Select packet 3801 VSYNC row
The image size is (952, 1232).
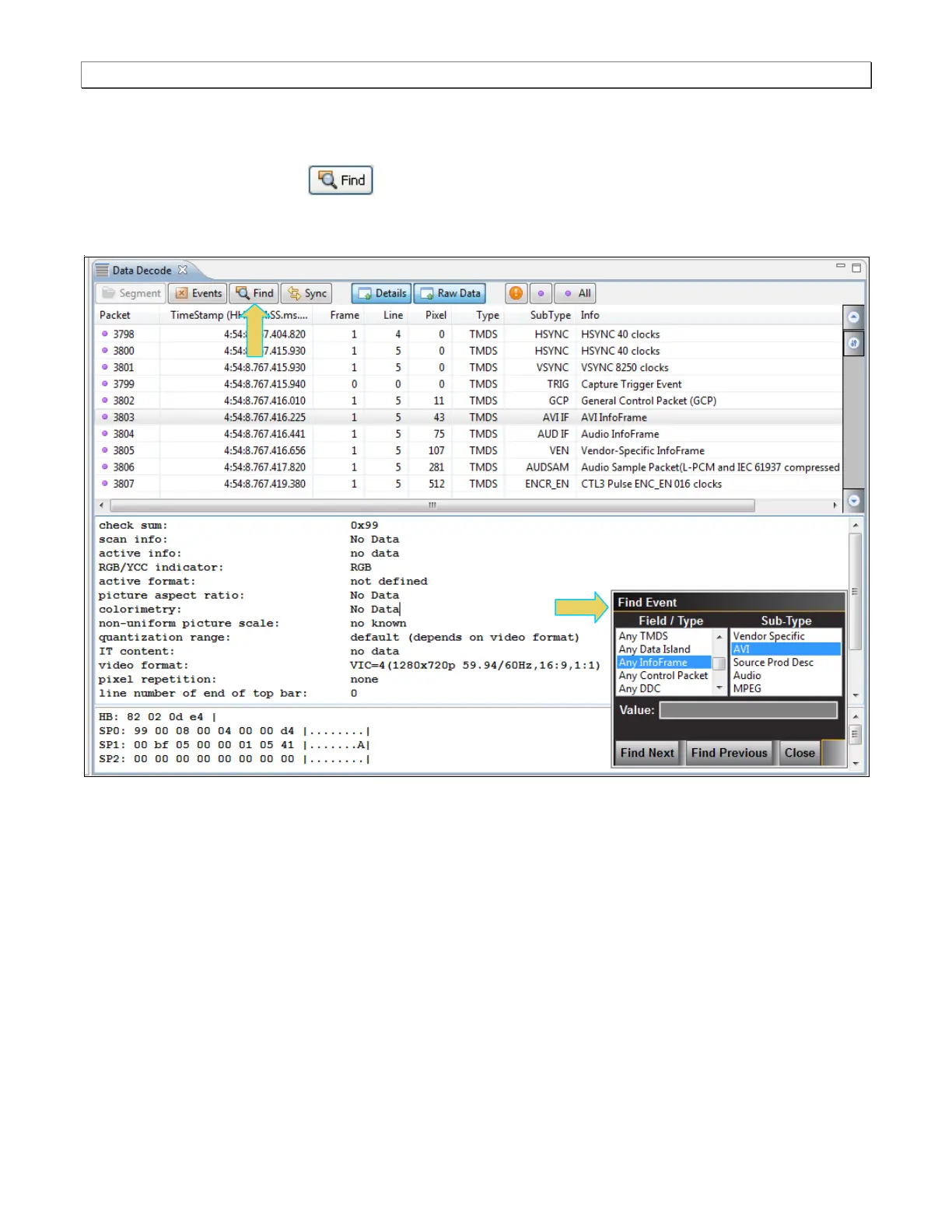(x=469, y=368)
